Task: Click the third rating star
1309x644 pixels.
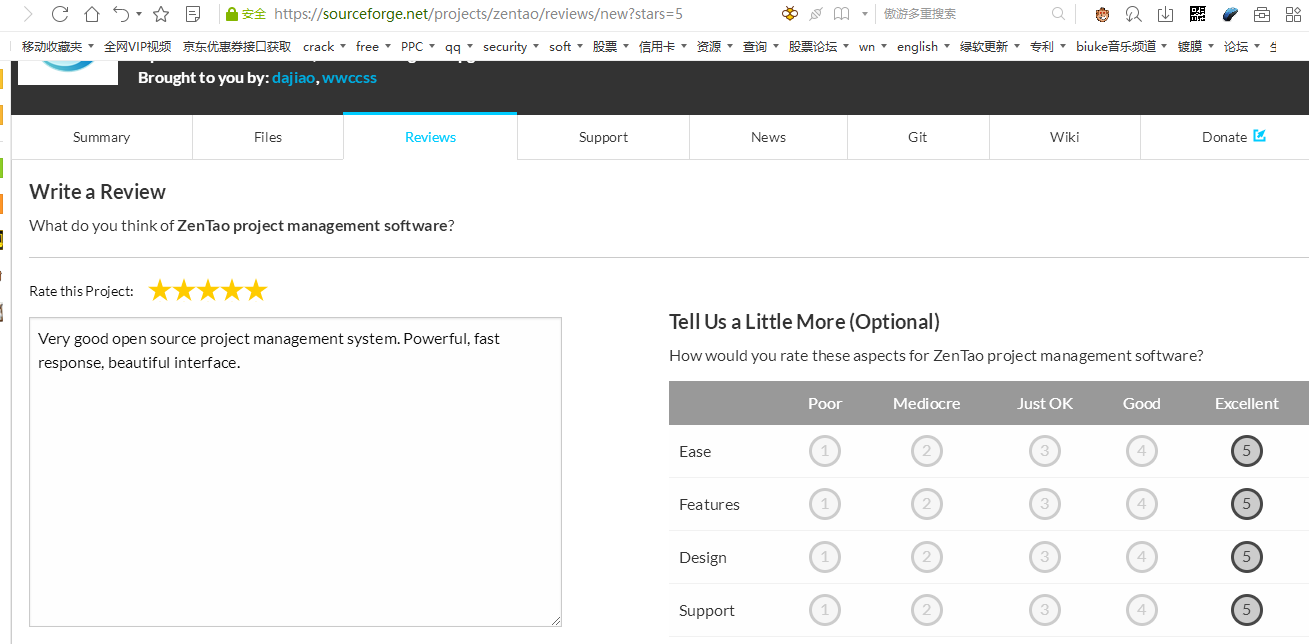Action: point(208,290)
